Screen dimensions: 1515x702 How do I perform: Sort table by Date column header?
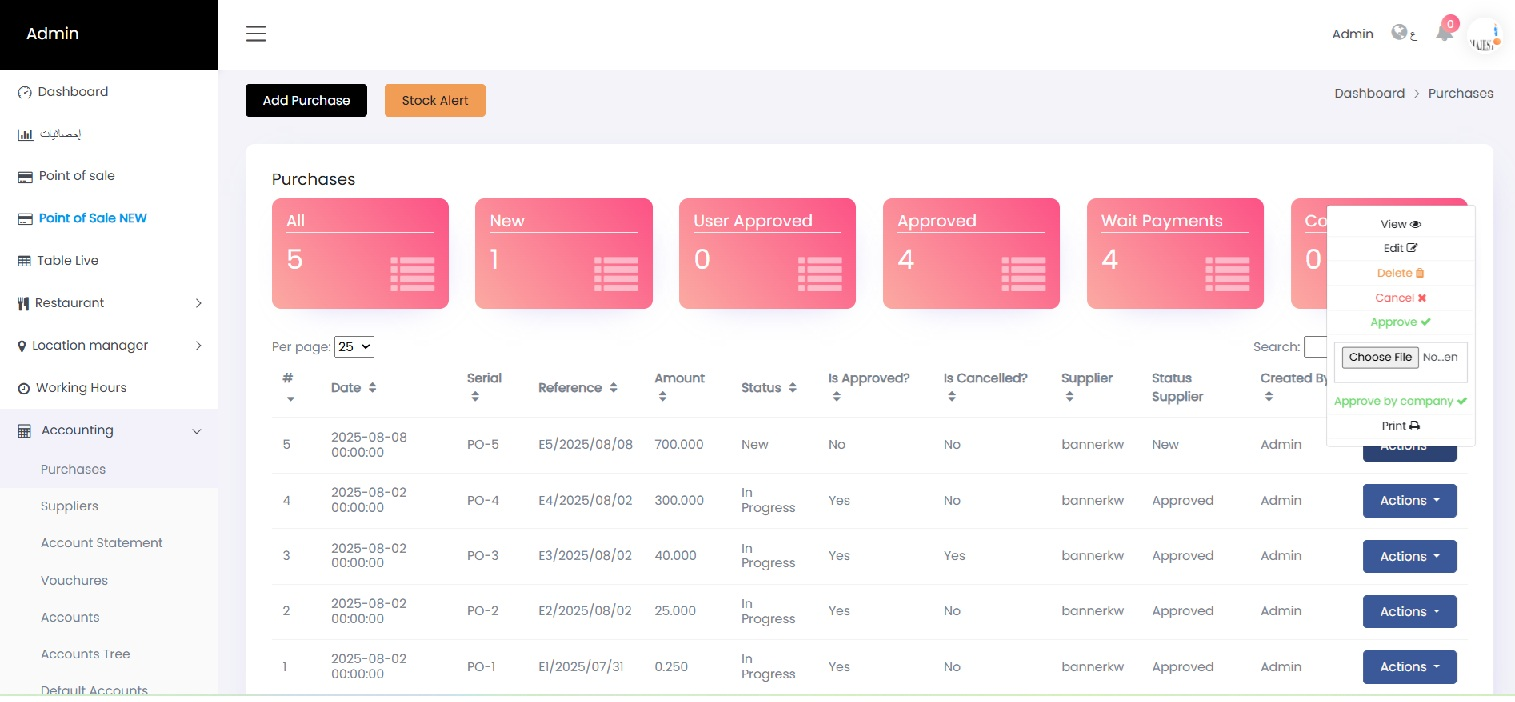click(353, 388)
